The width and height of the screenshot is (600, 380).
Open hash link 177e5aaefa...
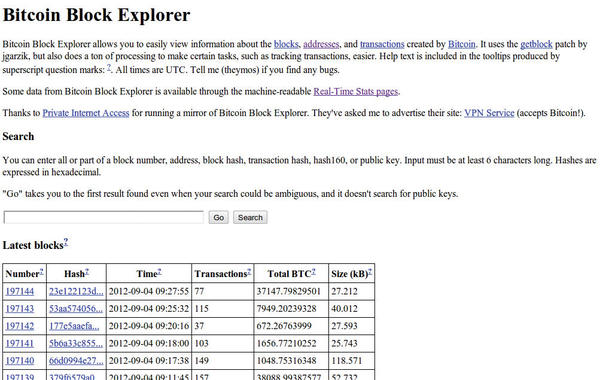click(x=74, y=326)
